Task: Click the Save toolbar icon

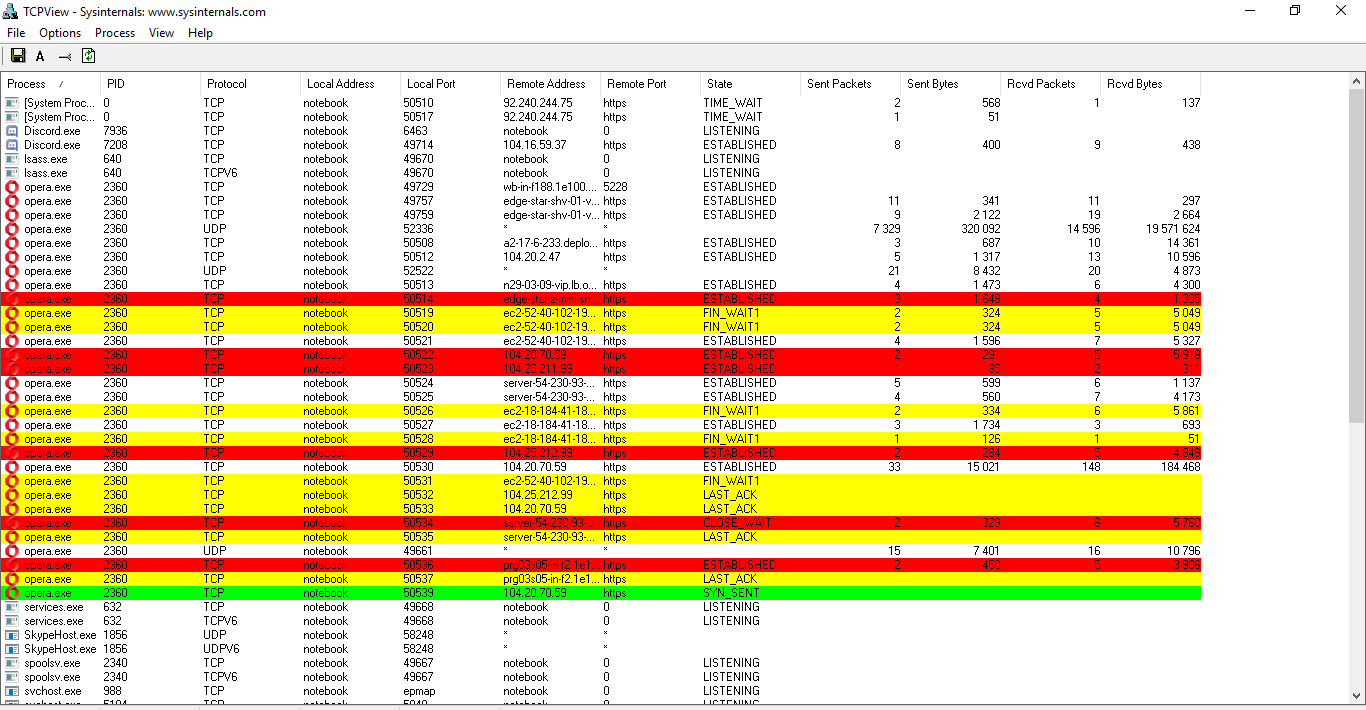Action: (x=18, y=56)
